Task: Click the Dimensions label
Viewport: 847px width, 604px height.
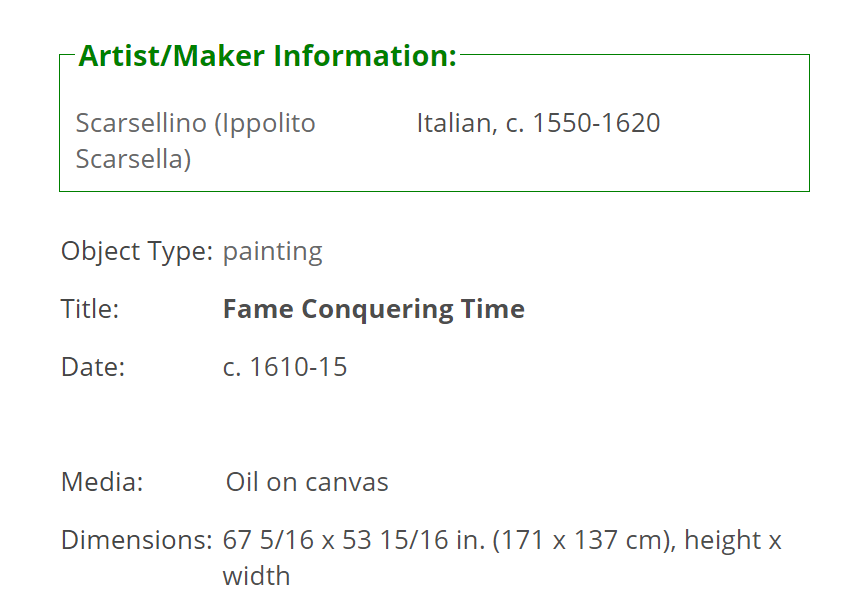Action: tap(137, 540)
